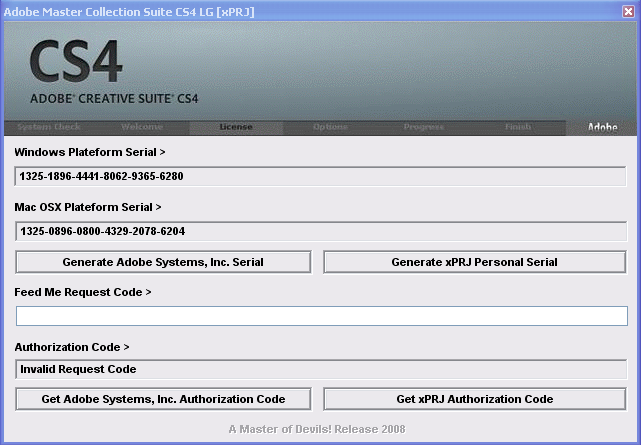Click the "Windows Plateform Serial >" label
The height and width of the screenshot is (445, 641).
pyautogui.click(x=90, y=152)
